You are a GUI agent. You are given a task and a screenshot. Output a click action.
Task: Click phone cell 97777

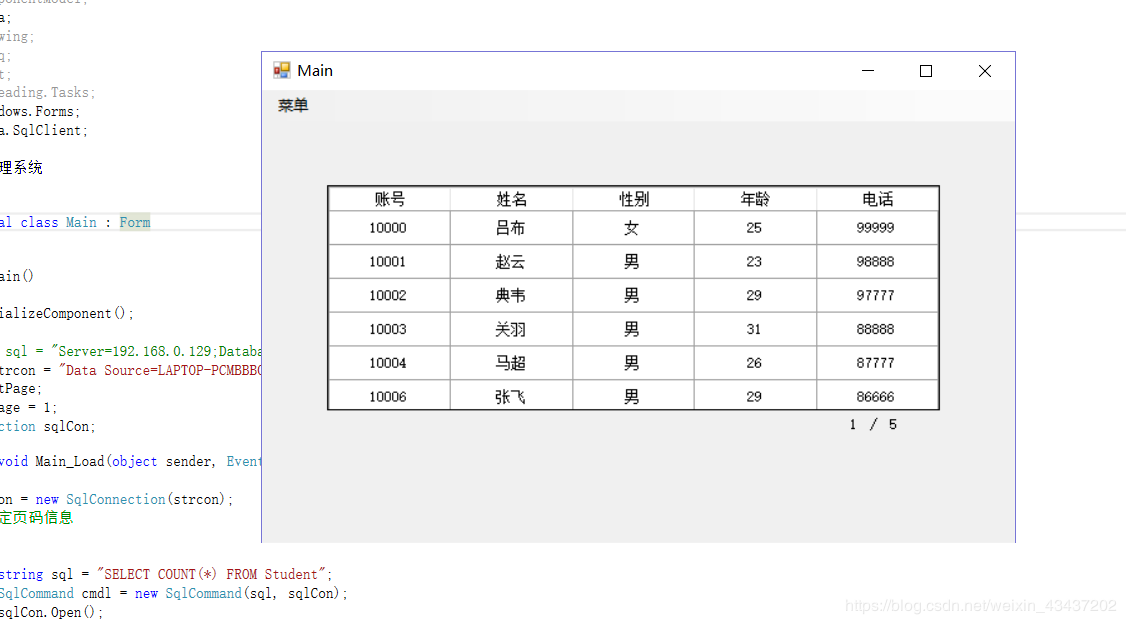pyautogui.click(x=877, y=295)
